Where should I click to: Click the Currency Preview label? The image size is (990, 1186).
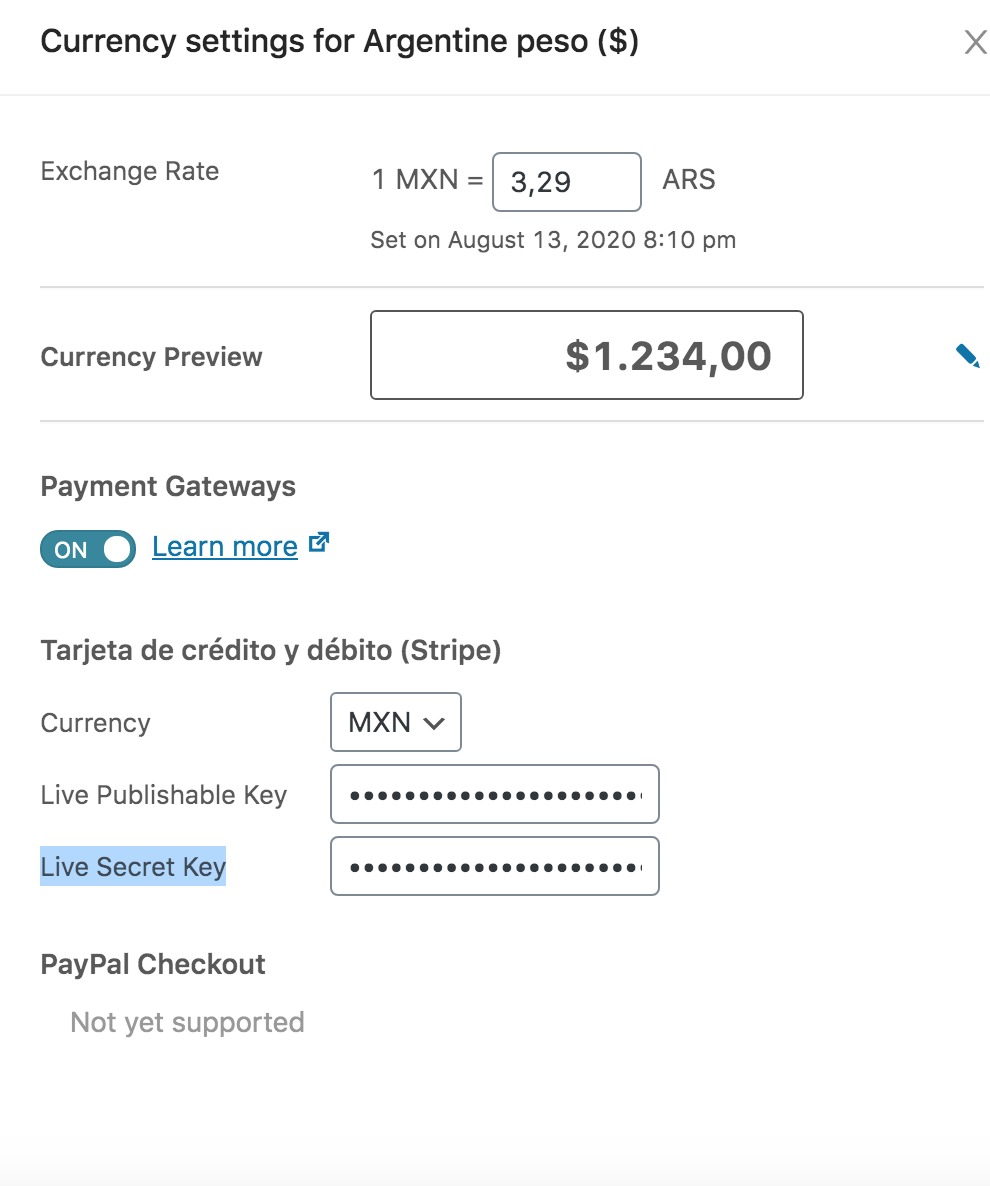tap(151, 357)
